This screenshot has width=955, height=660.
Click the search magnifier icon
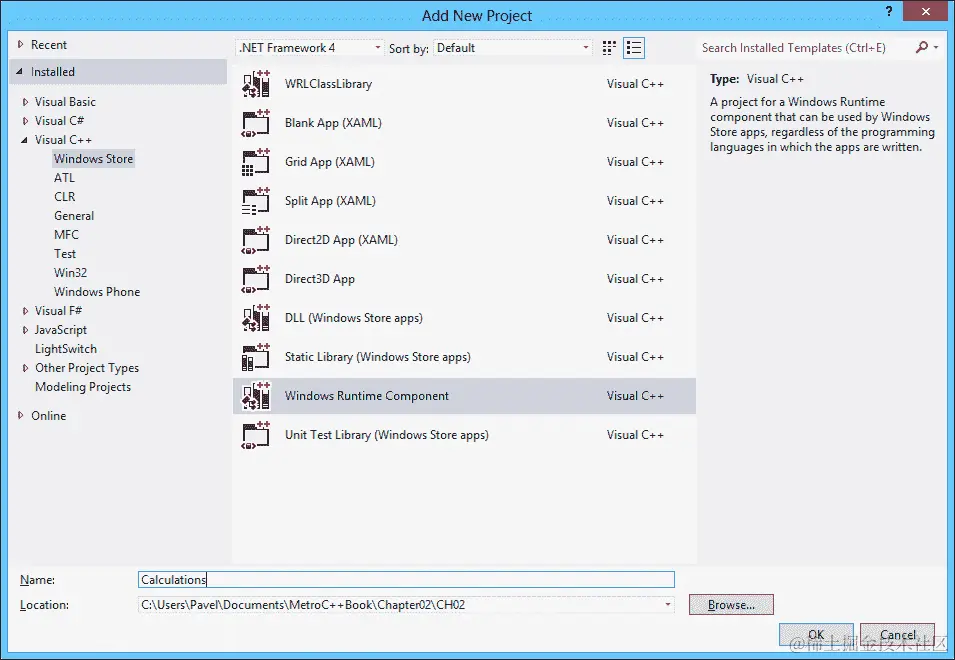pos(922,47)
